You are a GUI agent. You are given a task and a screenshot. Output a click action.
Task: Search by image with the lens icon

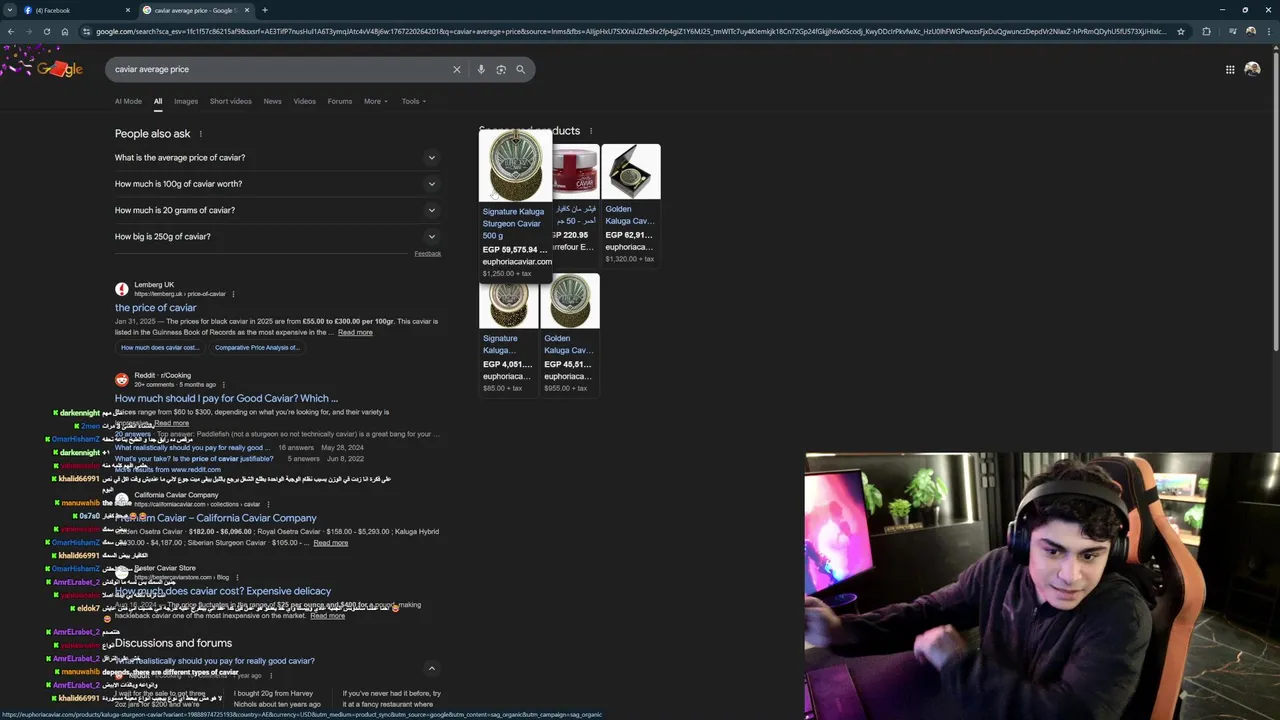(x=501, y=69)
